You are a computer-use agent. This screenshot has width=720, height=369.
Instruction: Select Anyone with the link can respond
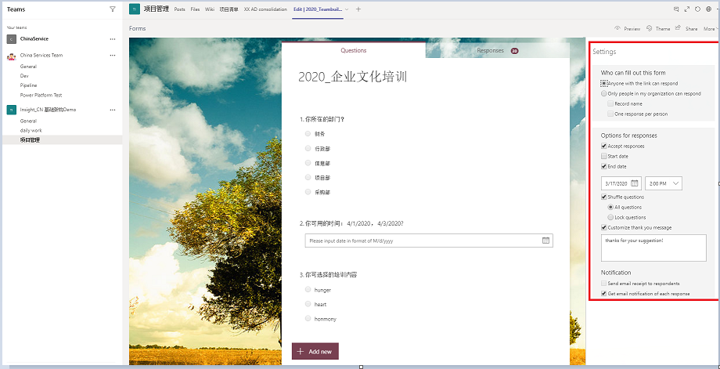[603, 84]
